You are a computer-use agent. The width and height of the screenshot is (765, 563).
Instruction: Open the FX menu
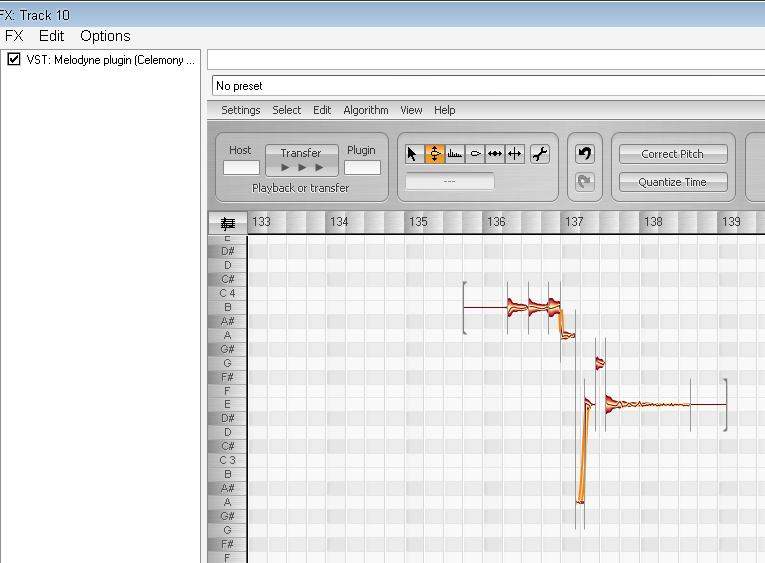pyautogui.click(x=14, y=36)
